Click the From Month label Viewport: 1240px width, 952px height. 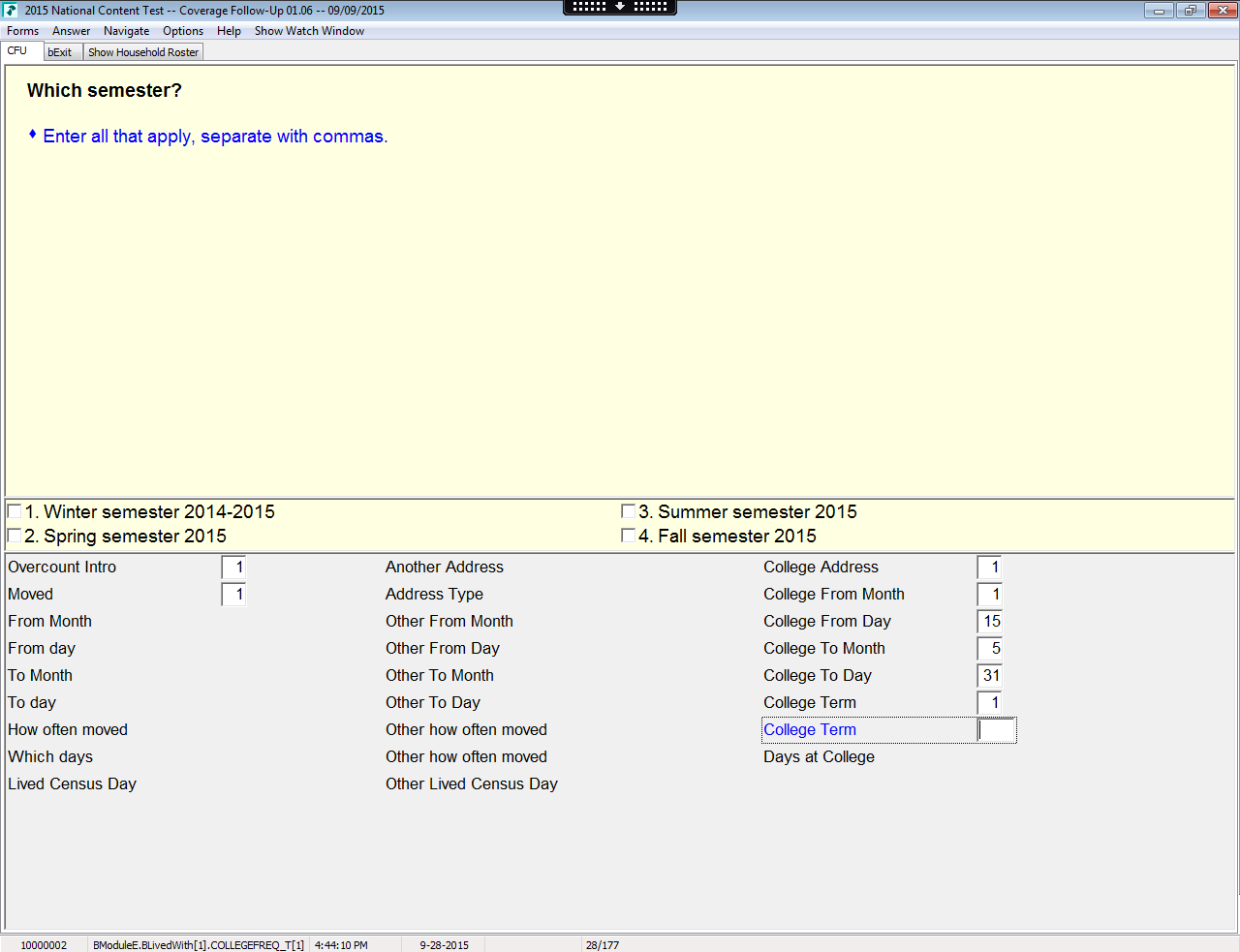click(x=49, y=622)
